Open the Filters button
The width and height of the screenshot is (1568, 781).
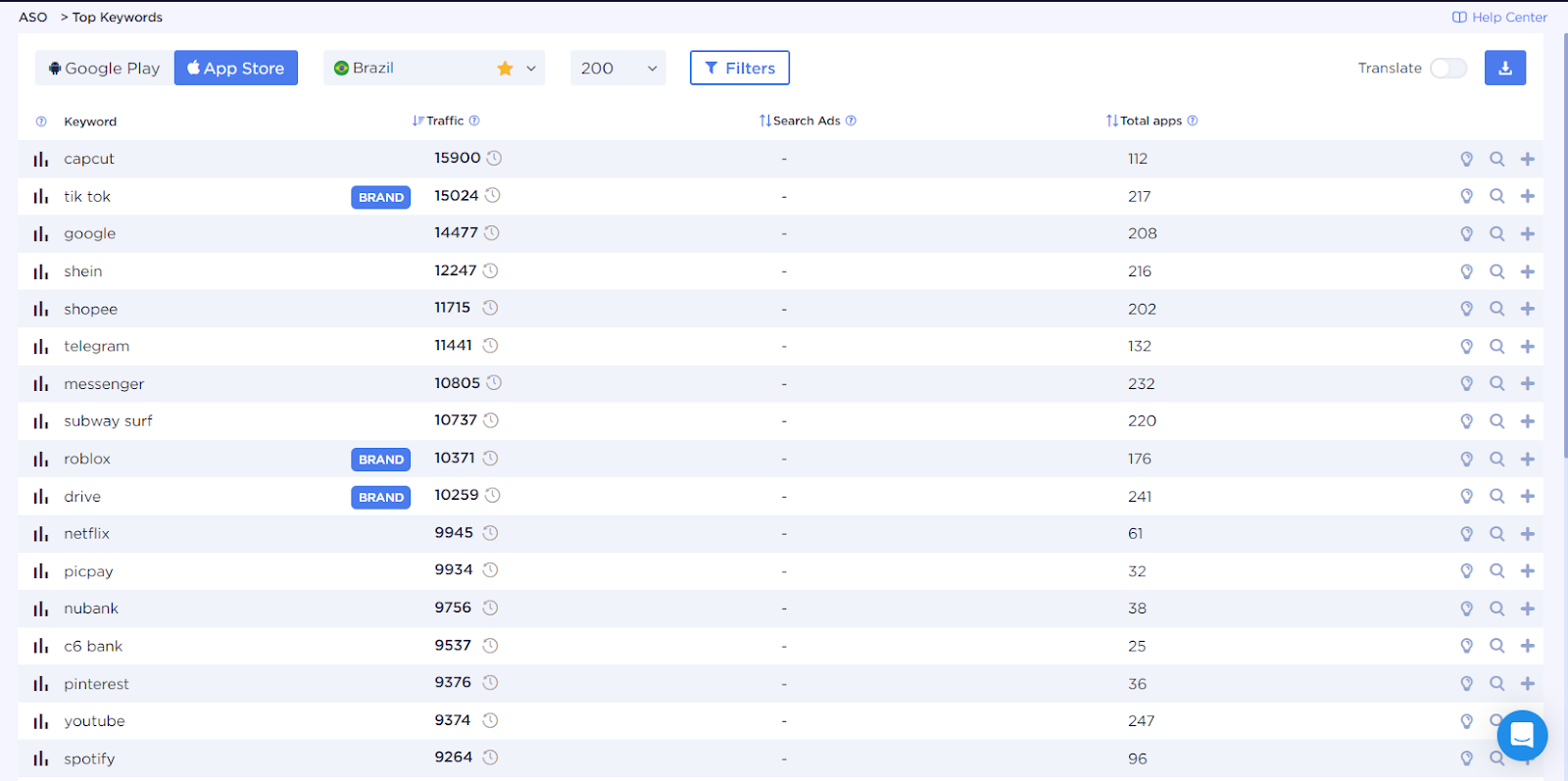point(740,68)
